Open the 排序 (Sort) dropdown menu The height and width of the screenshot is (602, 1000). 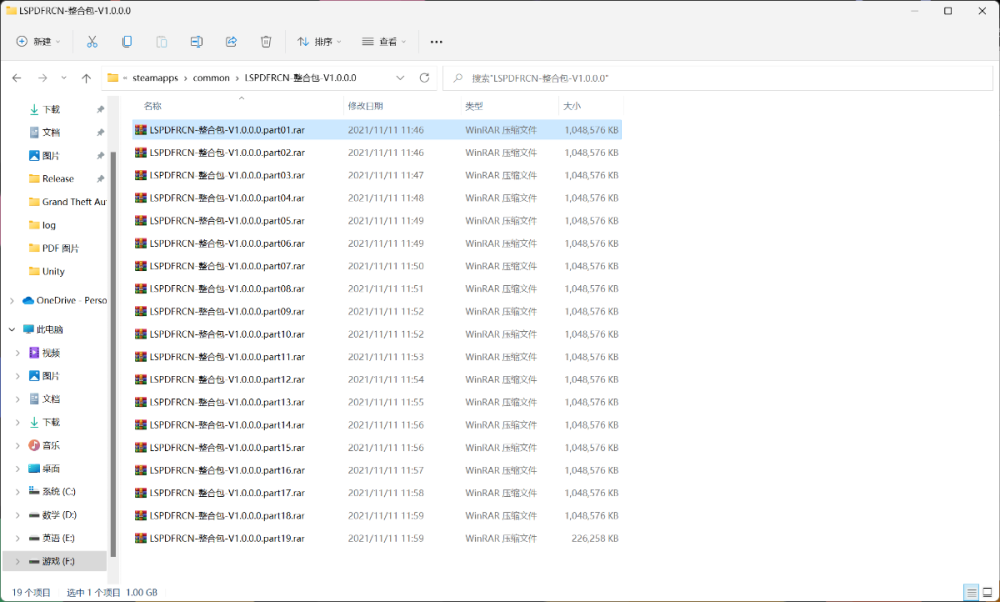coord(319,42)
